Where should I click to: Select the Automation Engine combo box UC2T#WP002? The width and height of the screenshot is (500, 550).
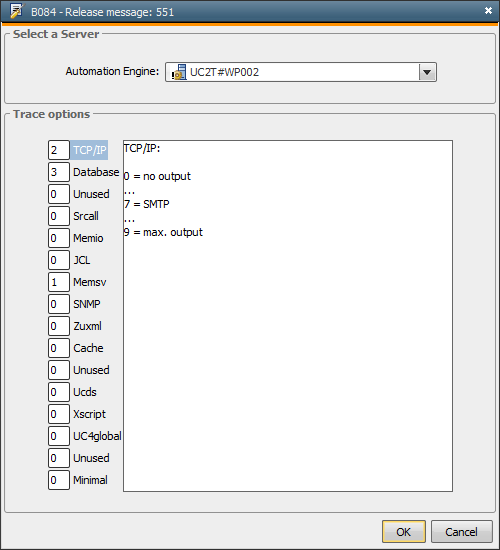[x=301, y=72]
